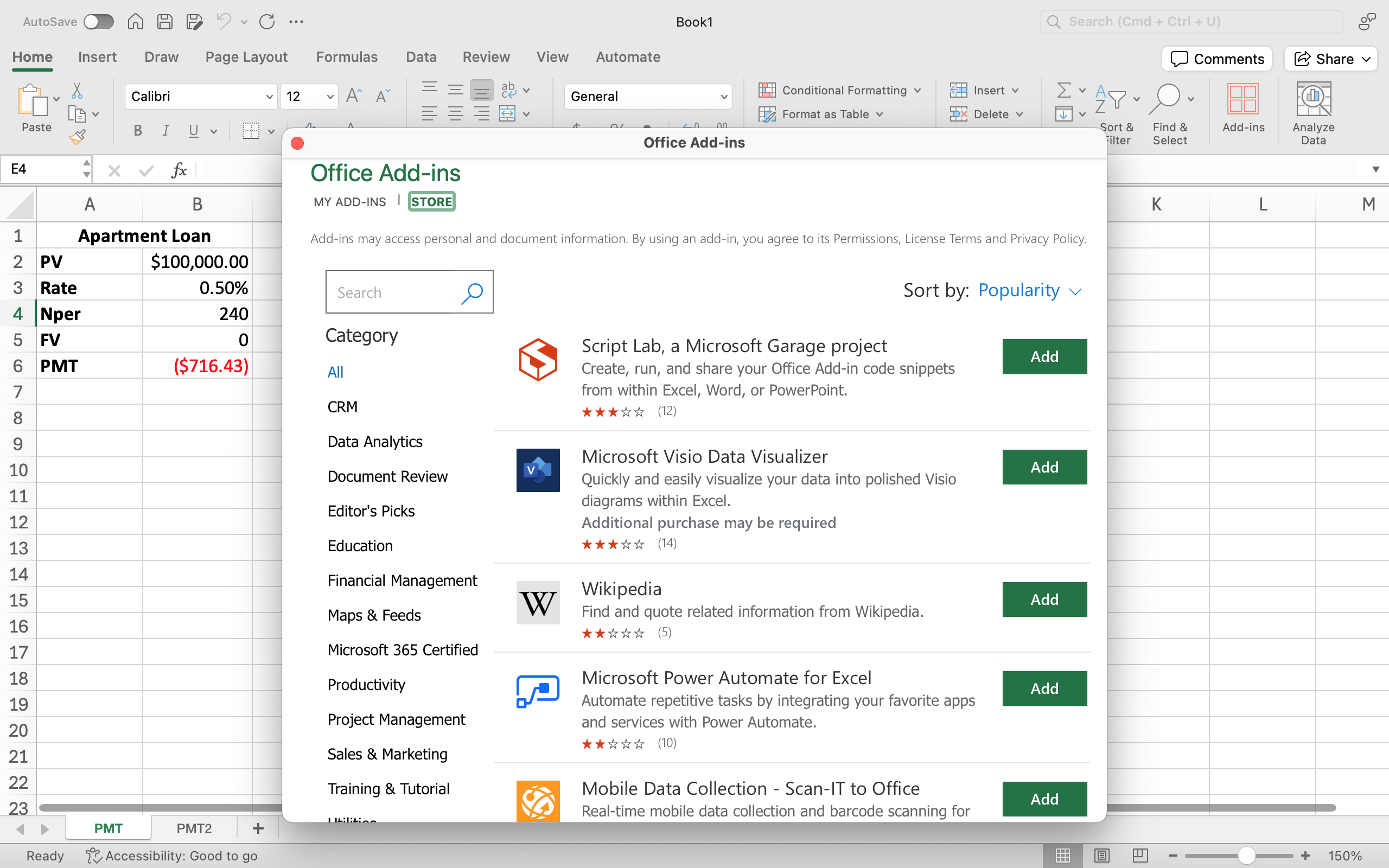The width and height of the screenshot is (1389, 868).
Task: Open the Formulas tab
Action: tap(347, 57)
